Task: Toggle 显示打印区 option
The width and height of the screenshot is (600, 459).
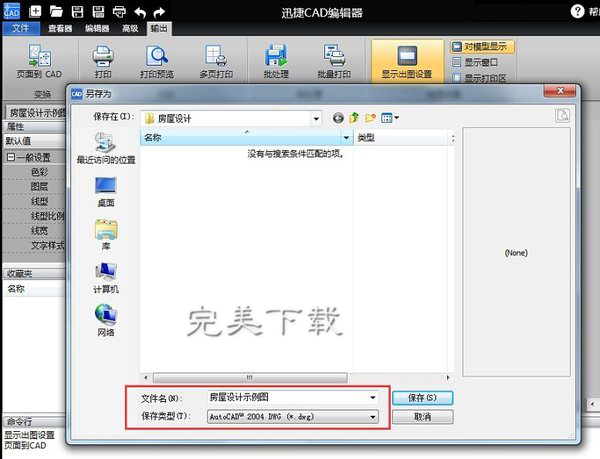Action: coord(479,78)
